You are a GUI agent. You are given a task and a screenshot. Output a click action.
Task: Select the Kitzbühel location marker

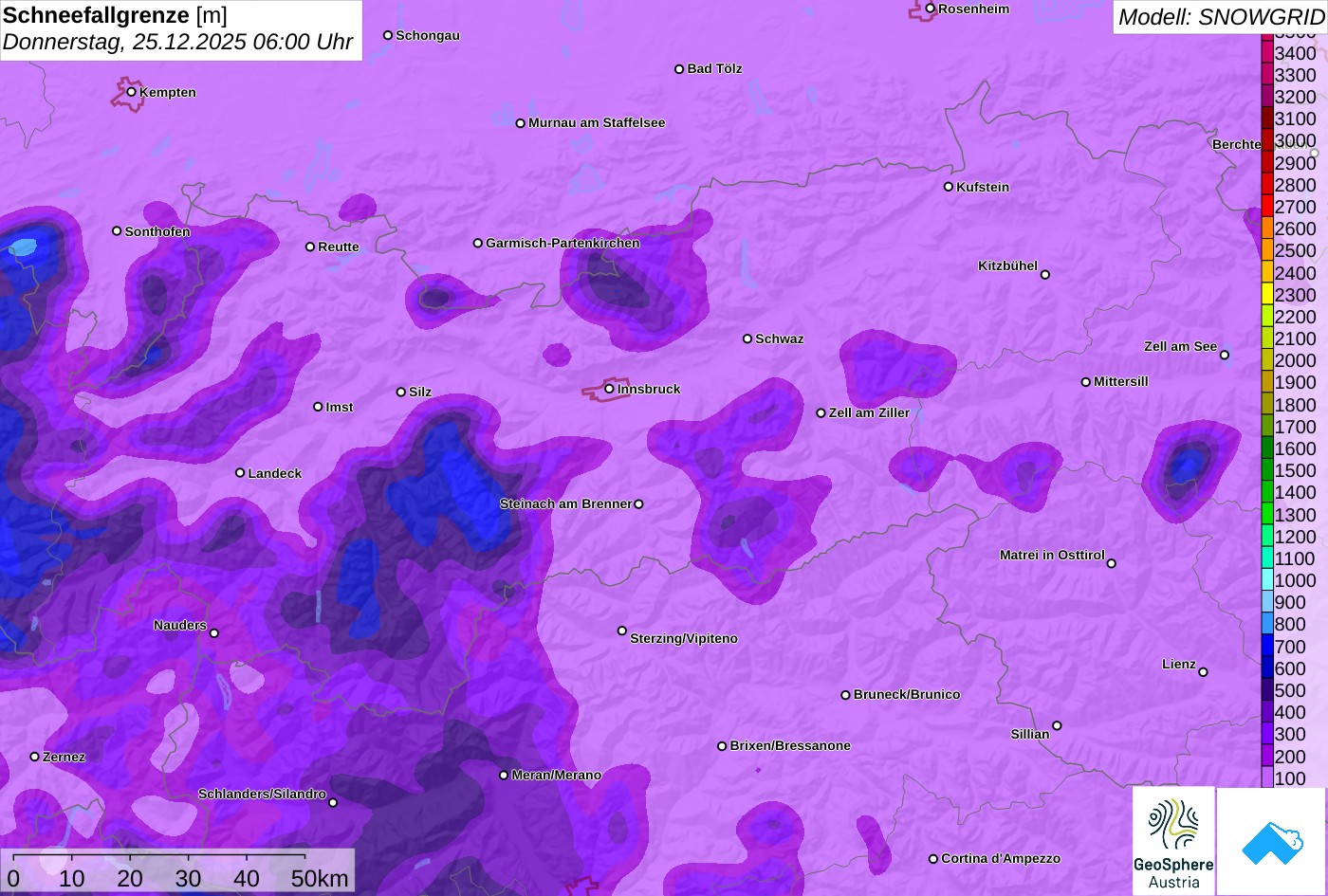coord(1045,275)
